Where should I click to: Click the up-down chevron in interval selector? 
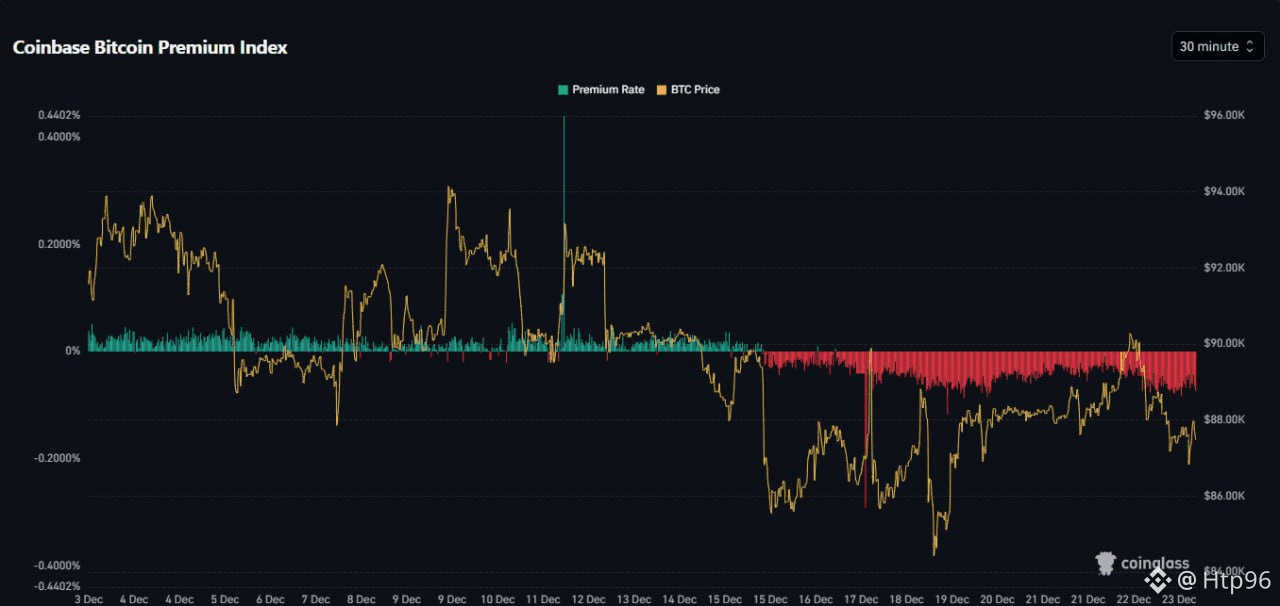[1250, 47]
